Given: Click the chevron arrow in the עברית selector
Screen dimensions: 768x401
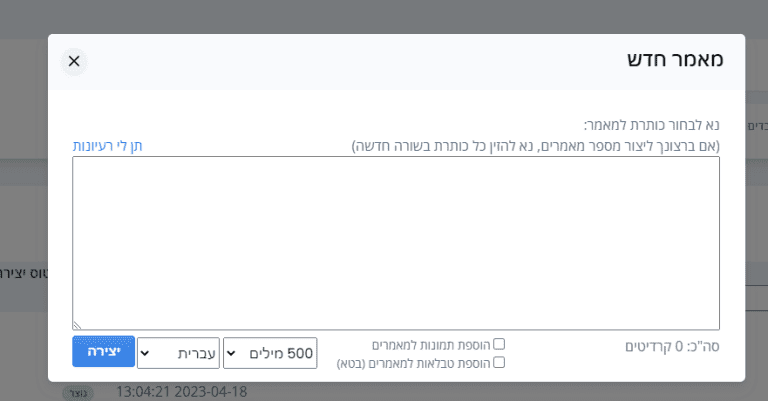Looking at the screenshot, I should 144,353.
